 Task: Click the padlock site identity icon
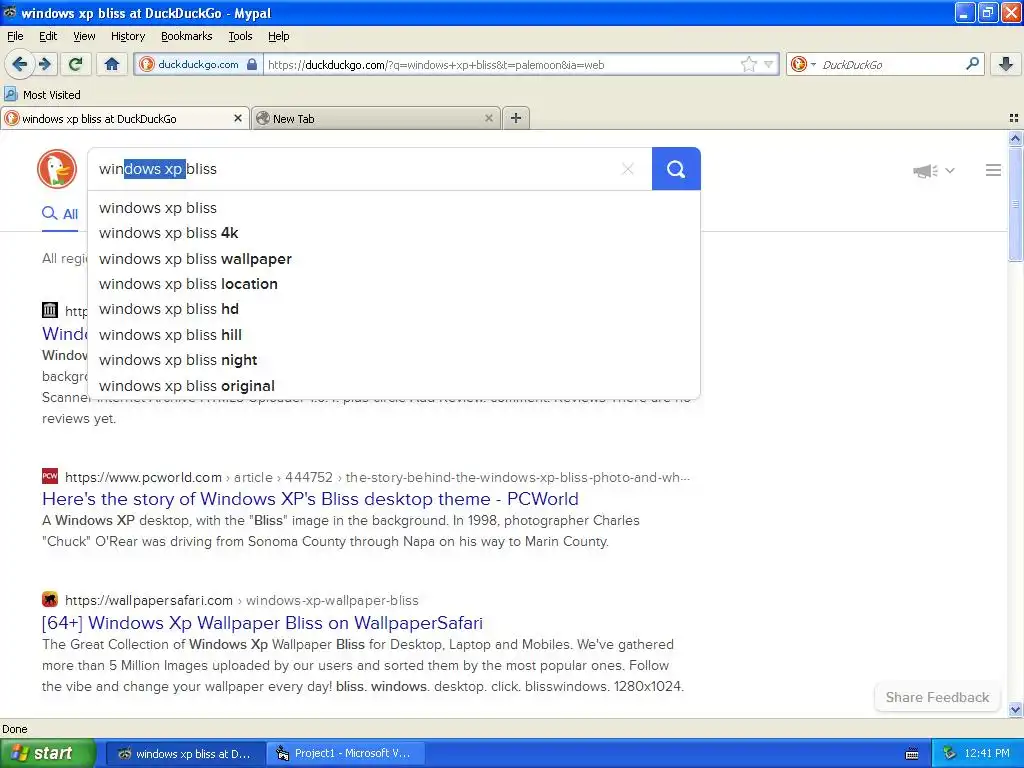pyautogui.click(x=251, y=65)
